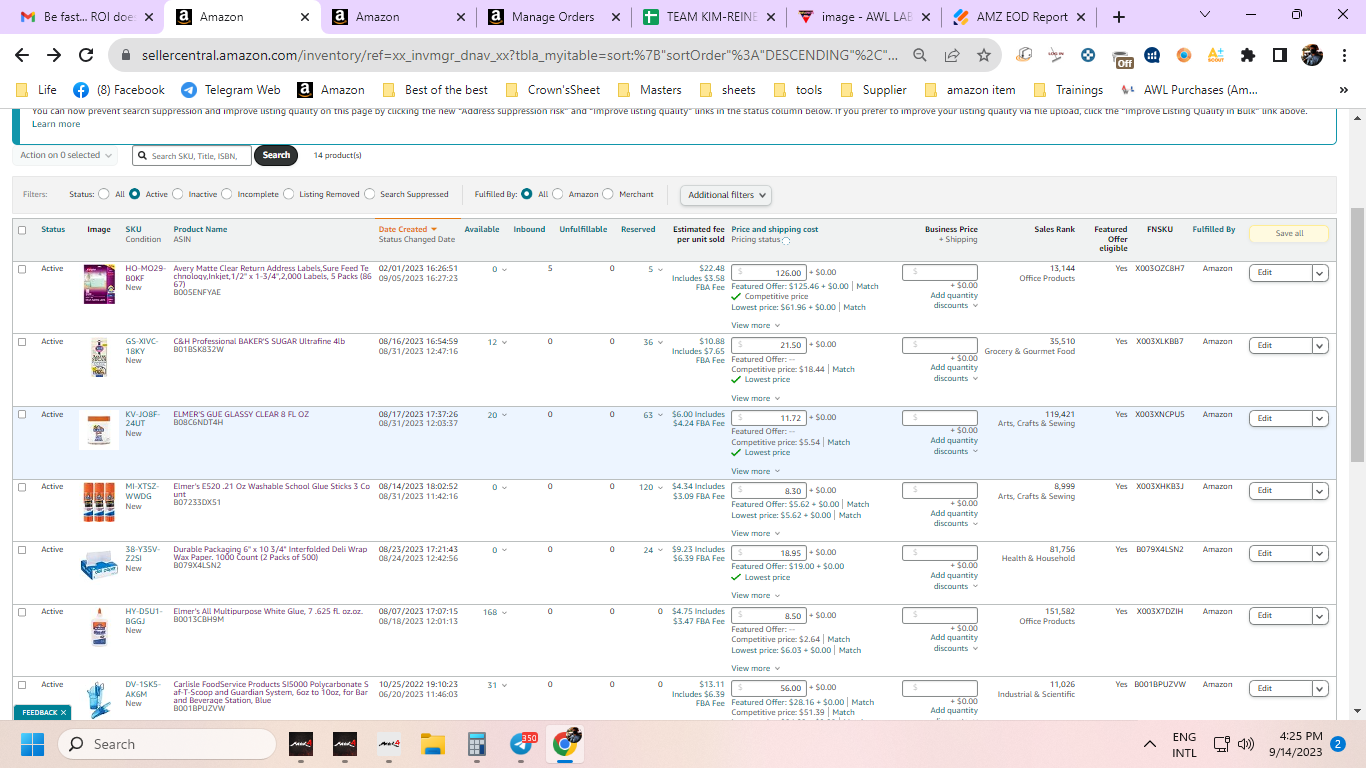Viewport: 1366px width, 768px height.
Task: Open the notification badge showing 2
Action: [x=1337, y=744]
